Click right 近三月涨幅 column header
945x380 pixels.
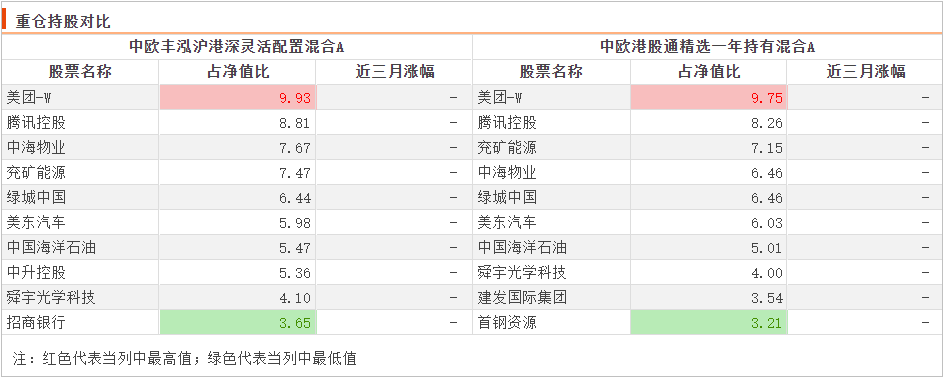865,72
